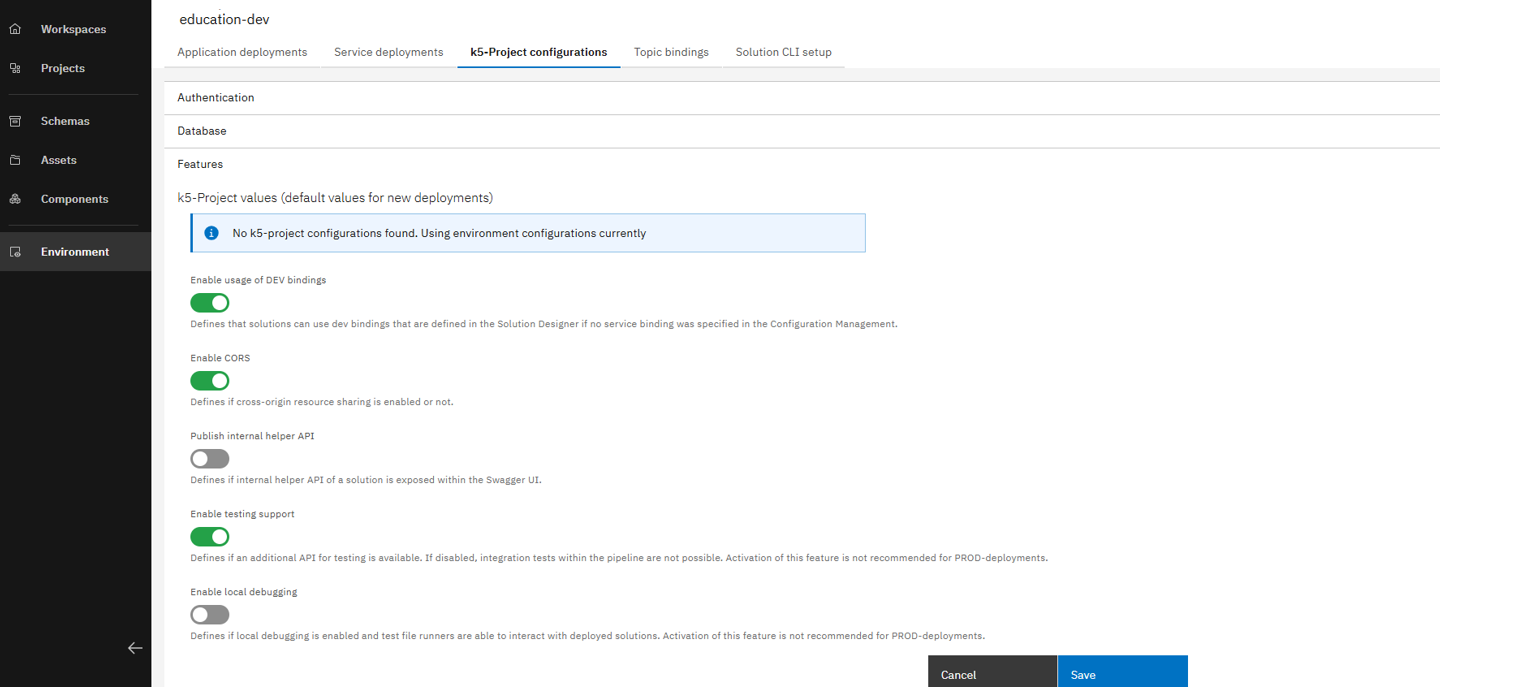This screenshot has width=1532, height=687.
Task: Switch to the Application deployments tab
Action: [242, 52]
